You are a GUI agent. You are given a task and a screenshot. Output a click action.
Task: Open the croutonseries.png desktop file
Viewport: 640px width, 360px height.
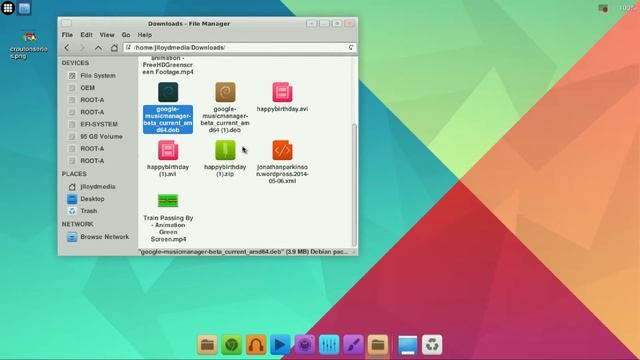[29, 46]
